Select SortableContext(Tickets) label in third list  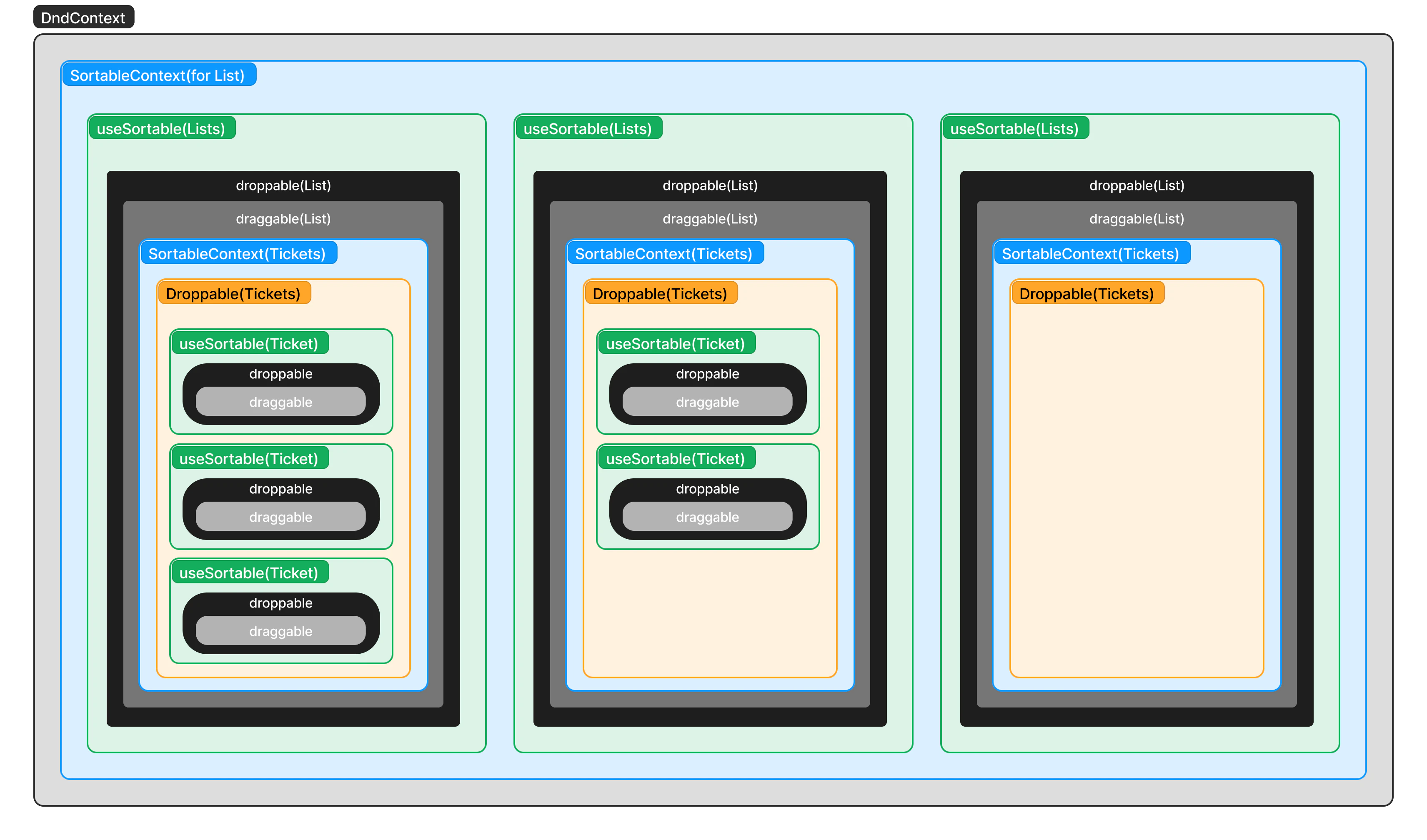coord(1091,254)
